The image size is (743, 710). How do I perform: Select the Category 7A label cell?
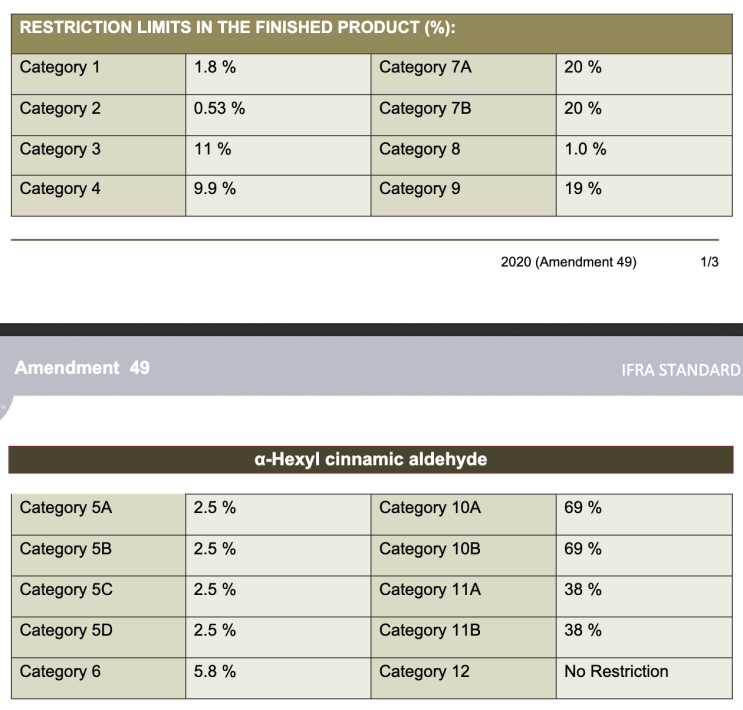pyautogui.click(x=463, y=74)
